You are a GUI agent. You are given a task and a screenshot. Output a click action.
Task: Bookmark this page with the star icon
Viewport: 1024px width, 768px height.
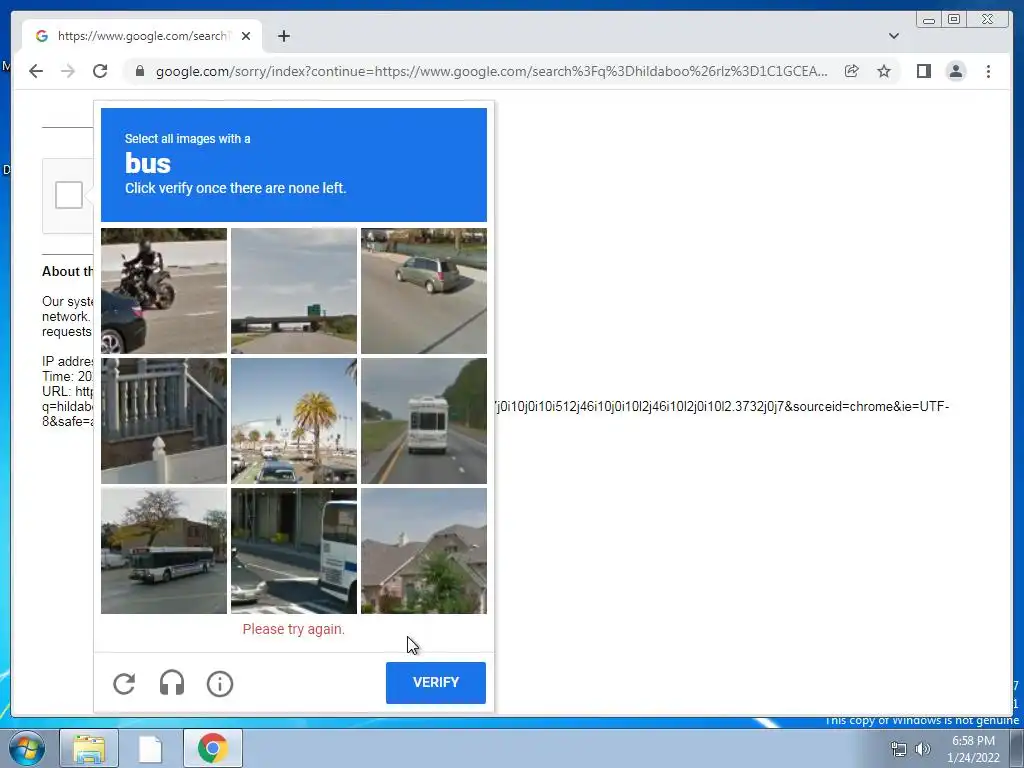[x=884, y=71]
